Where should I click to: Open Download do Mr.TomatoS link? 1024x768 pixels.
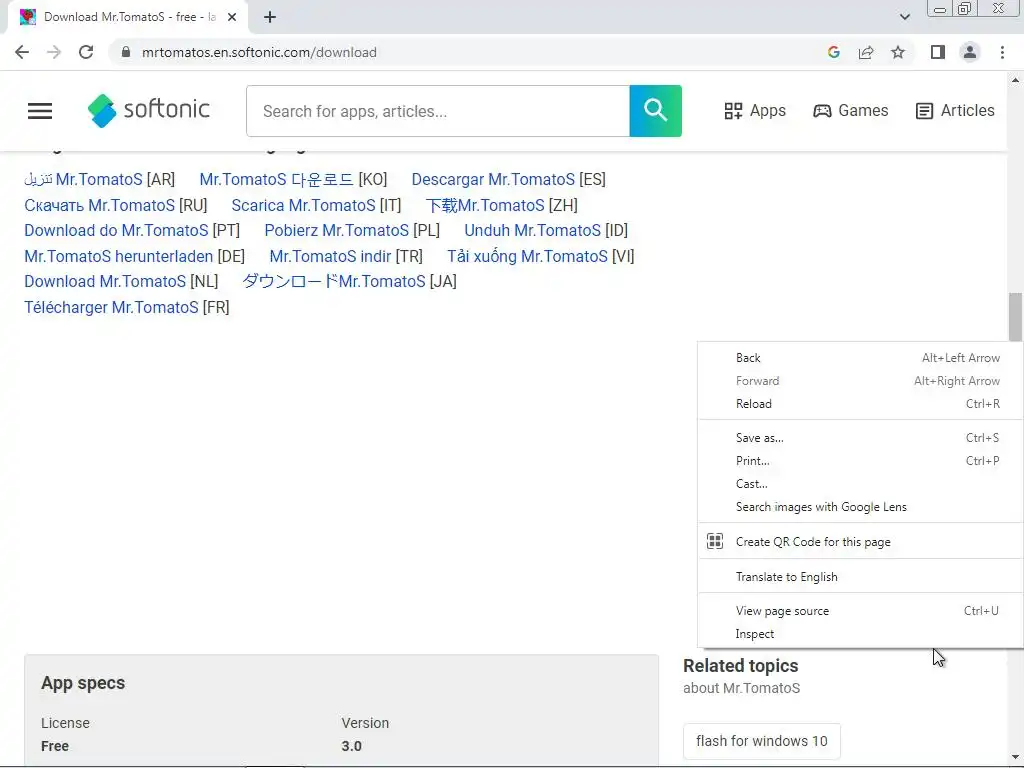tap(116, 231)
